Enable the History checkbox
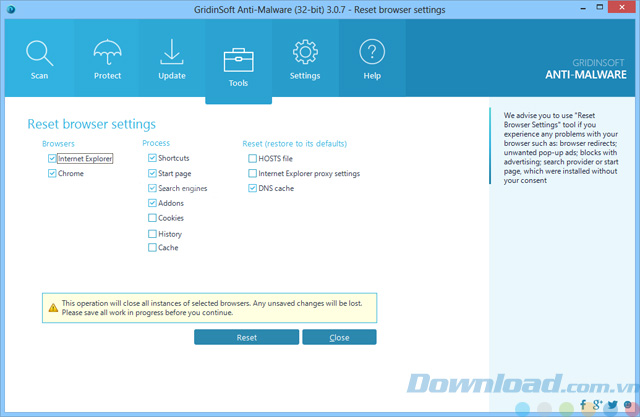640x417 pixels. (152, 234)
